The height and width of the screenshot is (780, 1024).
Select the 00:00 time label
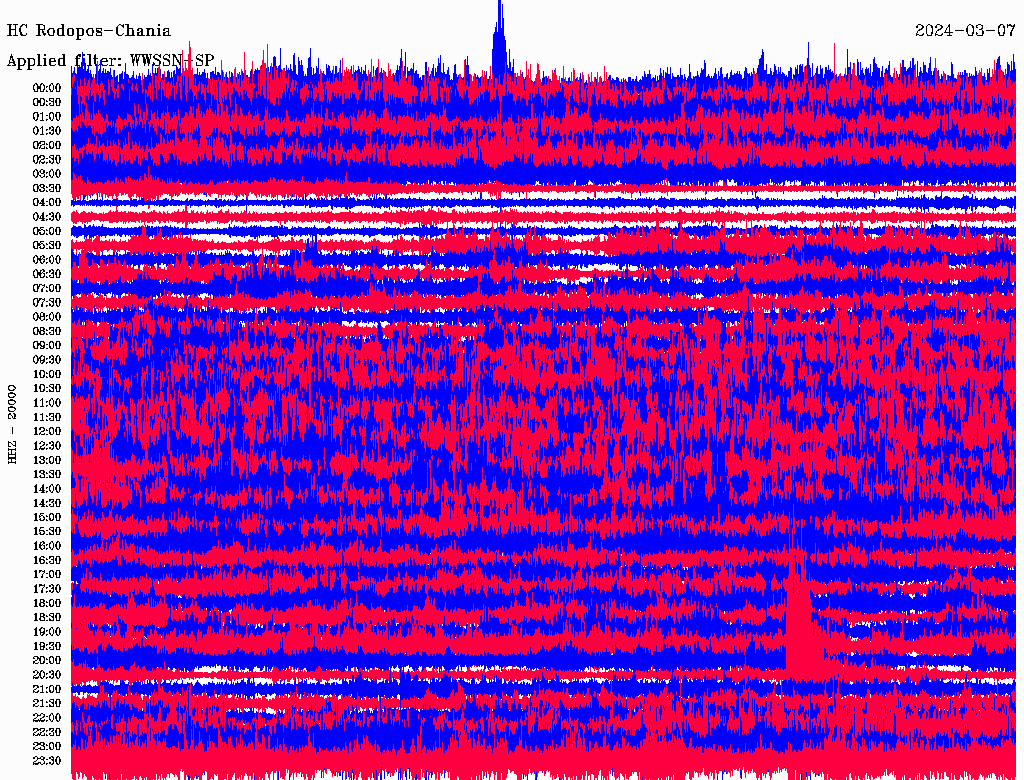47,88
